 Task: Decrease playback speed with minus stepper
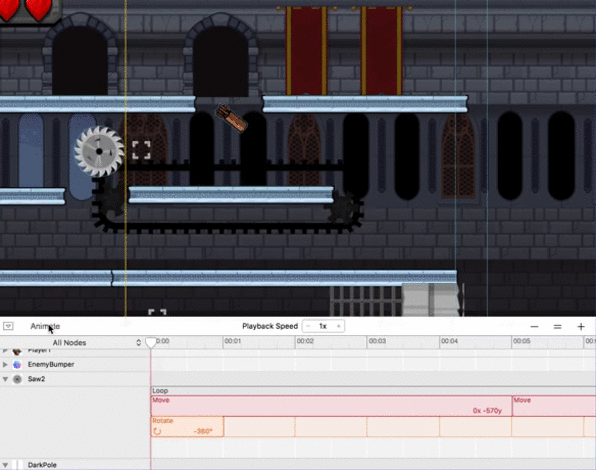point(308,326)
